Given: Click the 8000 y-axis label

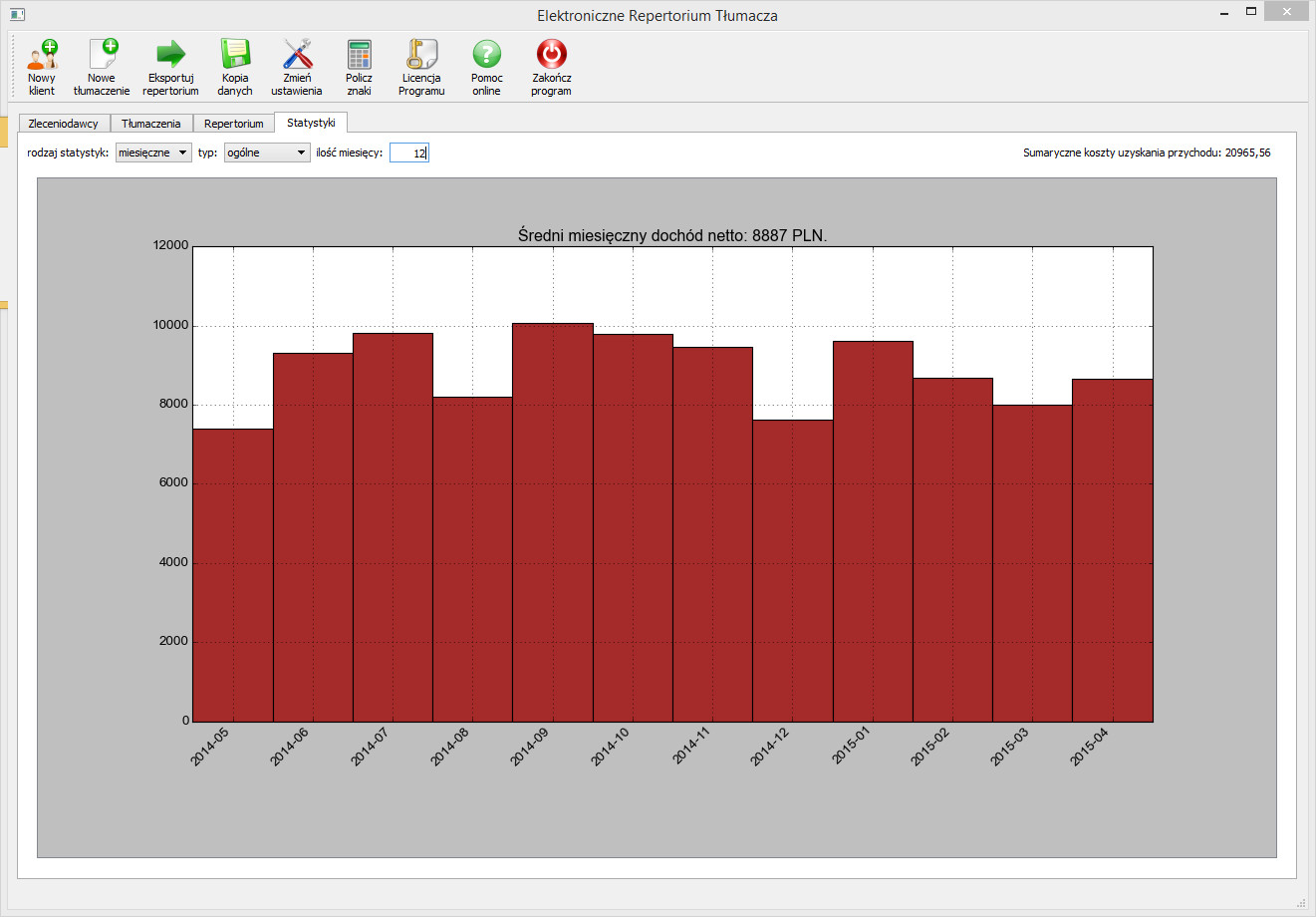Looking at the screenshot, I should pos(173,404).
